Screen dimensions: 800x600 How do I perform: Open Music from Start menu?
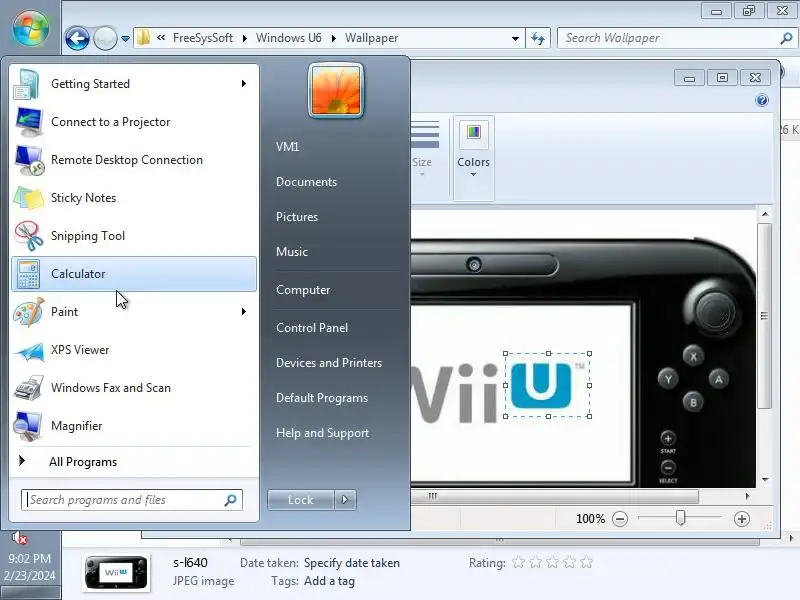point(291,252)
